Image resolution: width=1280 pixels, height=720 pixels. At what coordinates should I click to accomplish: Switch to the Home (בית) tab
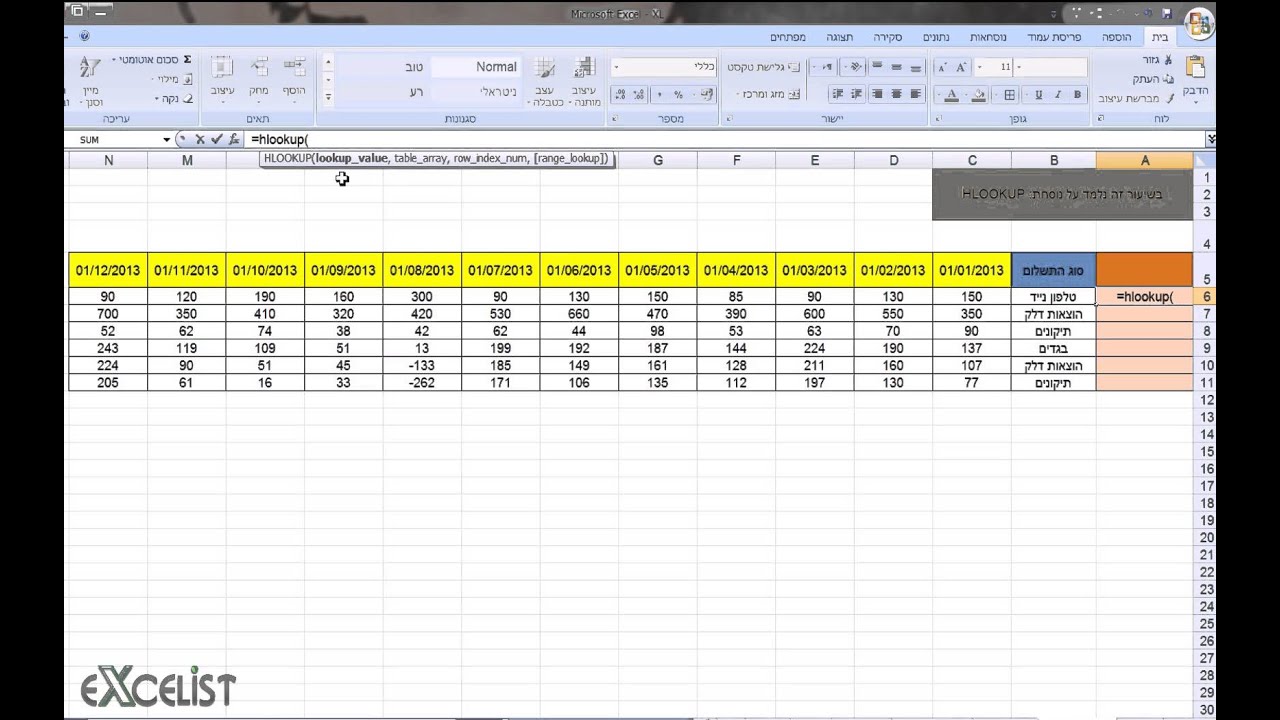click(x=1160, y=37)
